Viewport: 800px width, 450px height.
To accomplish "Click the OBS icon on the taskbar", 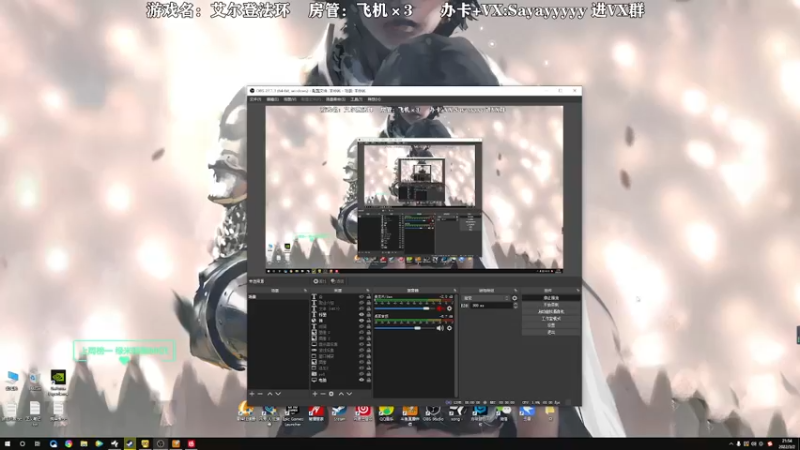I will pos(160,444).
